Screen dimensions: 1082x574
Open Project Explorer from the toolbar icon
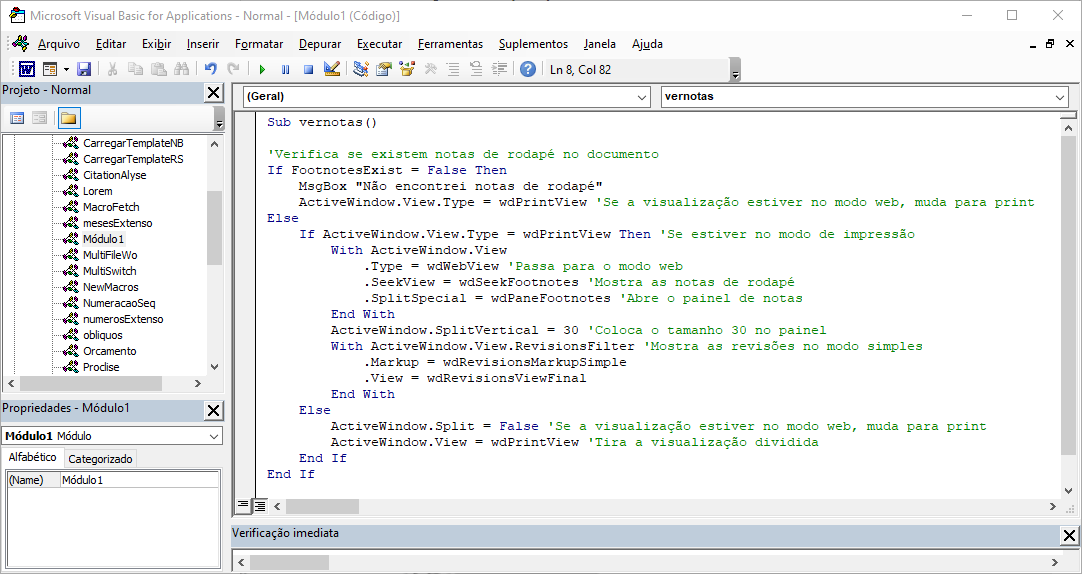[x=360, y=69]
